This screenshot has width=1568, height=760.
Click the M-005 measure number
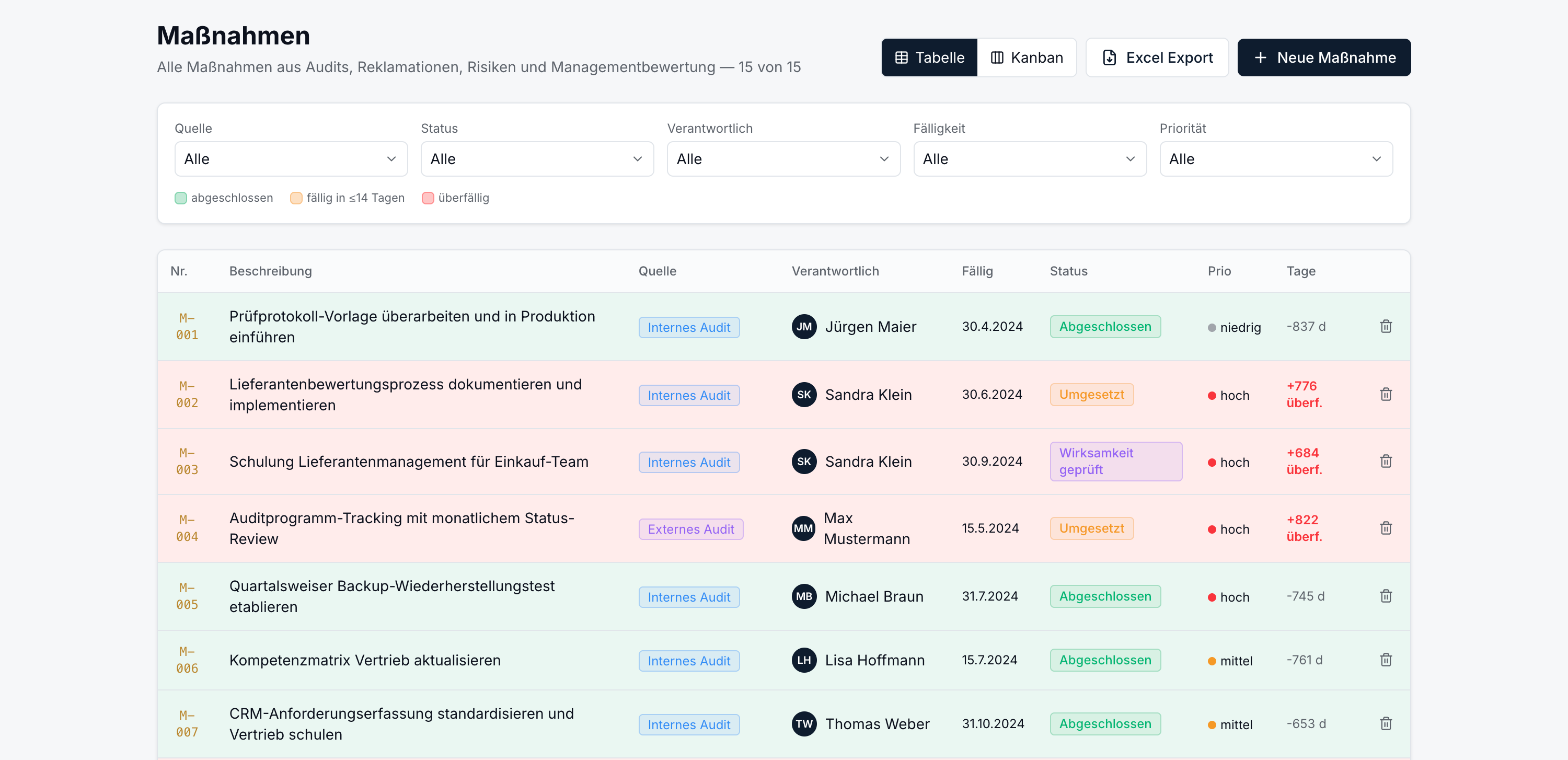click(187, 596)
